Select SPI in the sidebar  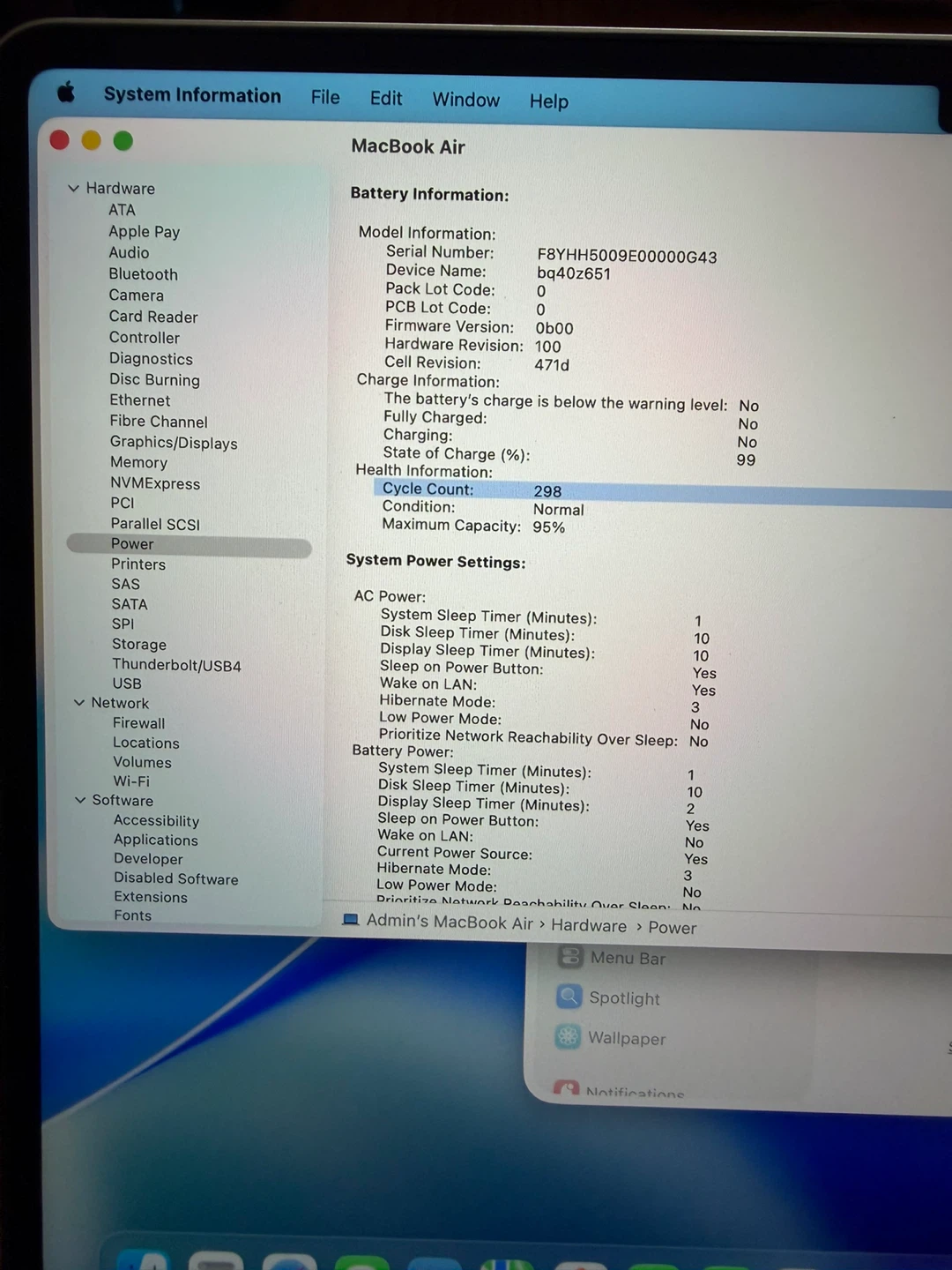[123, 624]
